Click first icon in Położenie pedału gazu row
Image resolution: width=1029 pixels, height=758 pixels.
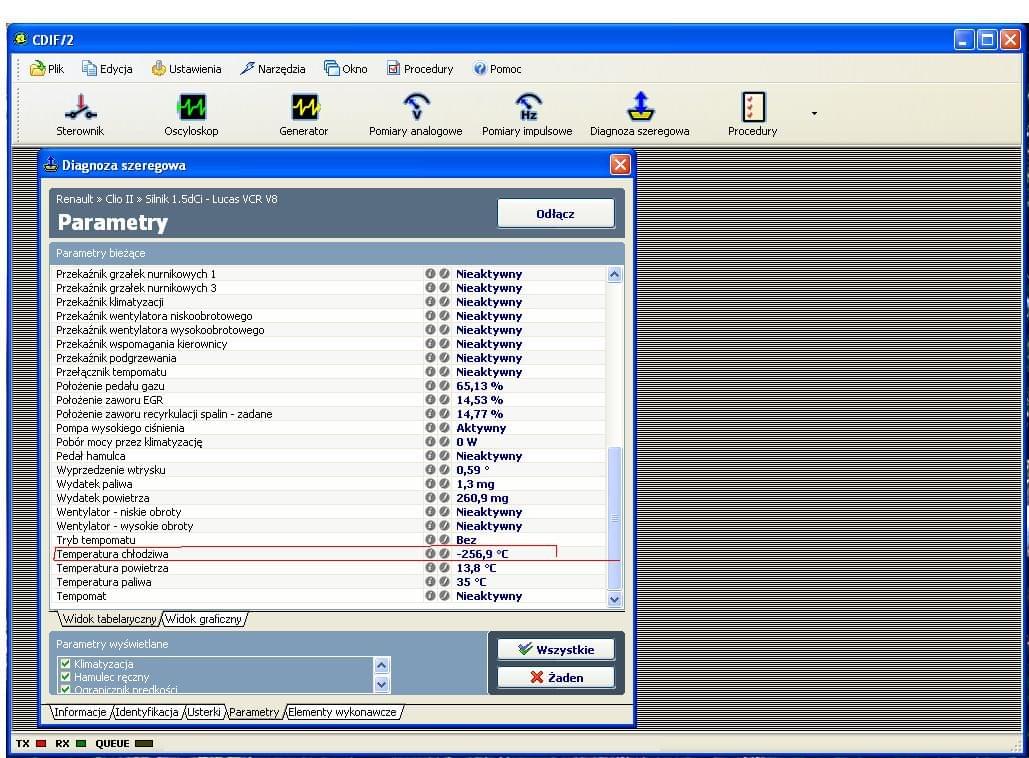[430, 386]
